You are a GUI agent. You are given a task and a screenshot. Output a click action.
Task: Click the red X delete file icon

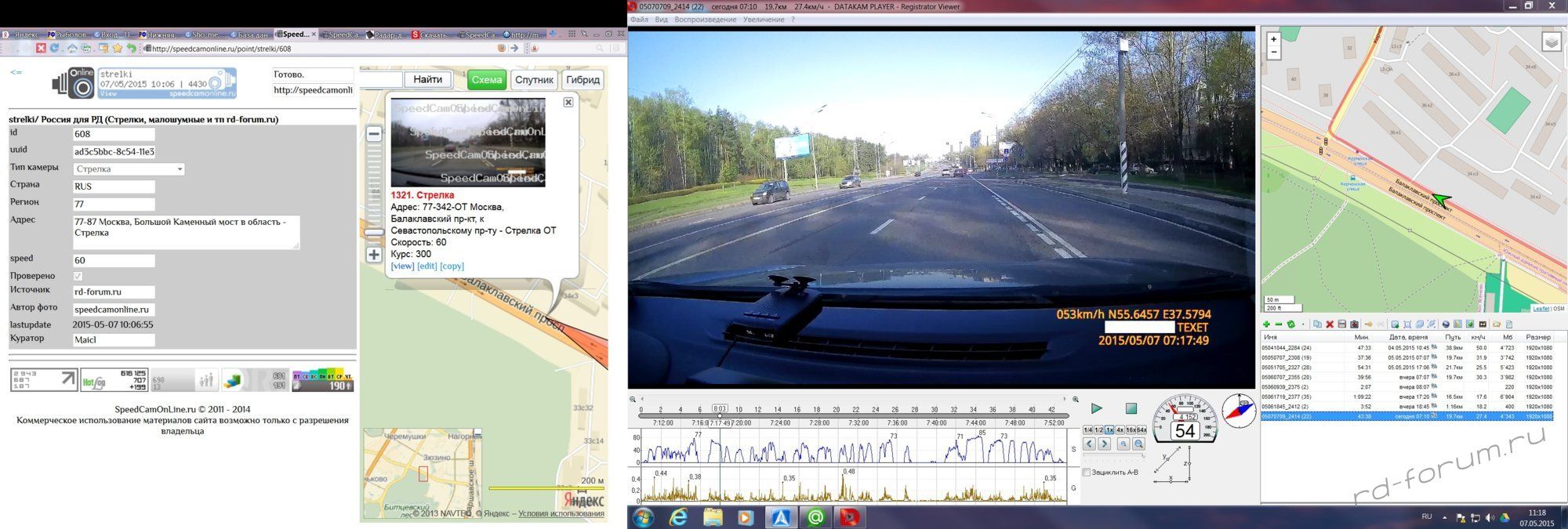pyautogui.click(x=1330, y=324)
